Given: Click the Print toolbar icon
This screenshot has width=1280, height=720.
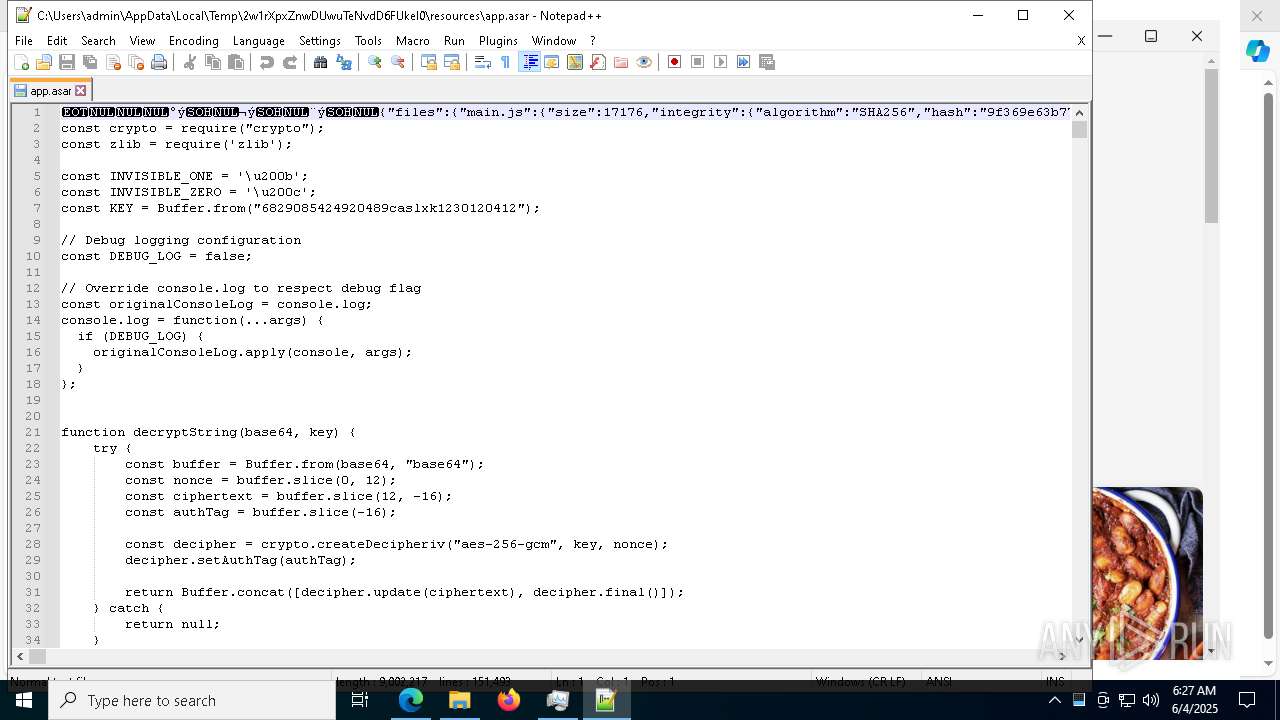Looking at the screenshot, I should point(159,62).
